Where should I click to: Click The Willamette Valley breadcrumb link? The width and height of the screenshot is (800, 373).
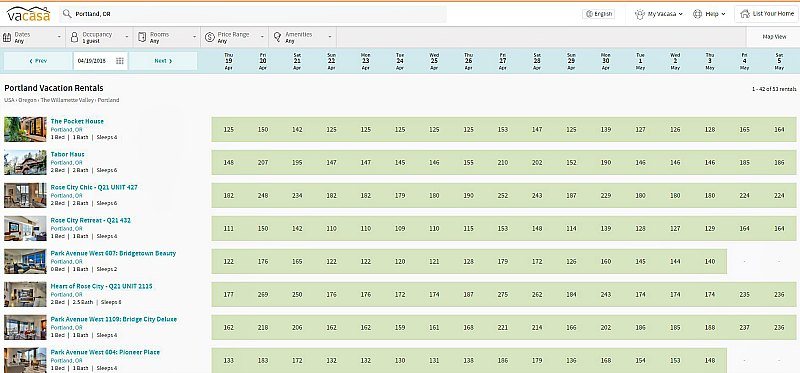(x=66, y=100)
